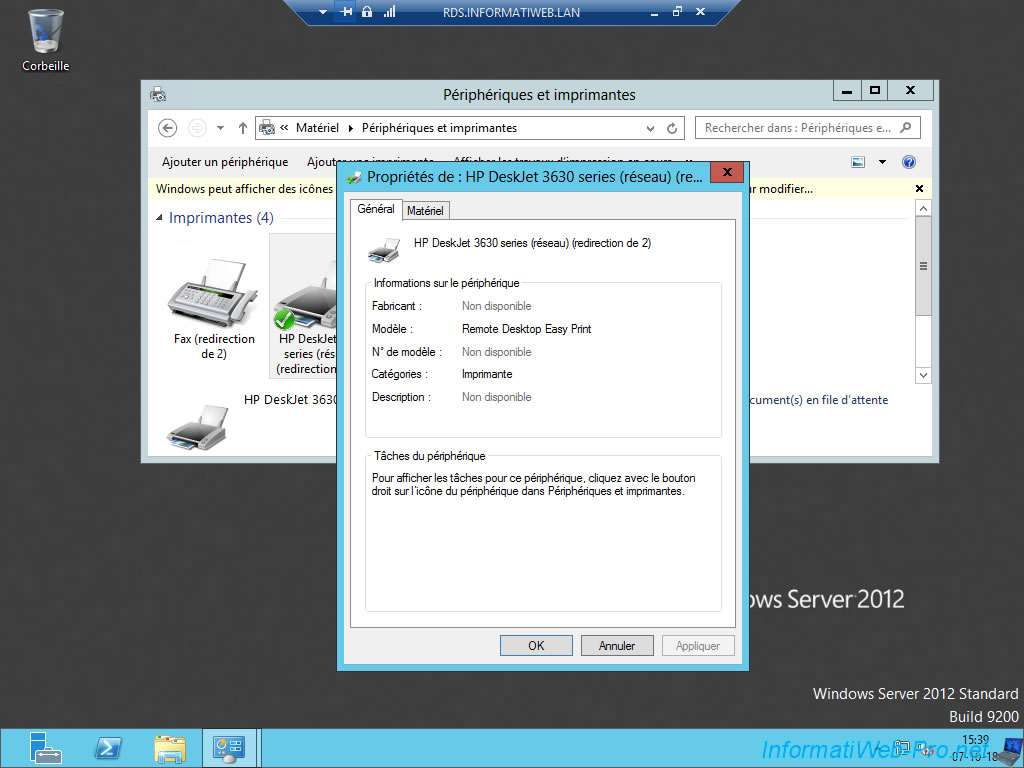The width and height of the screenshot is (1024, 768).
Task: Click the yellow bar text Windows peut afficher des icônes
Action: coord(244,189)
